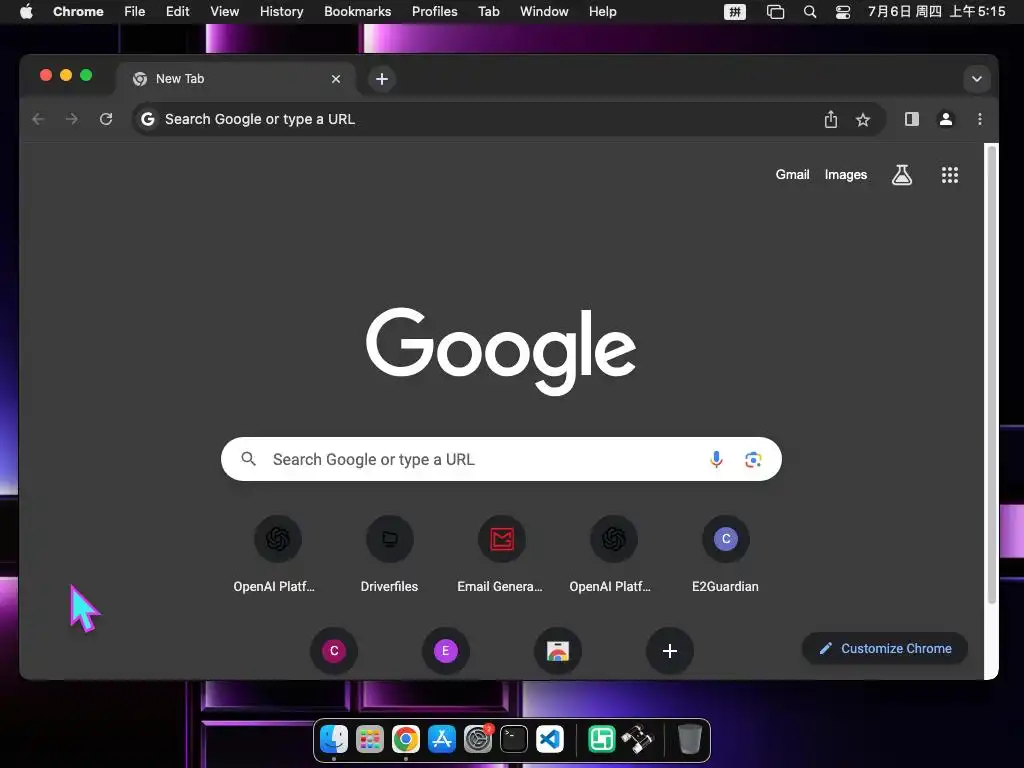The height and width of the screenshot is (768, 1024).
Task: Click the forward navigation arrow
Action: (x=72, y=119)
